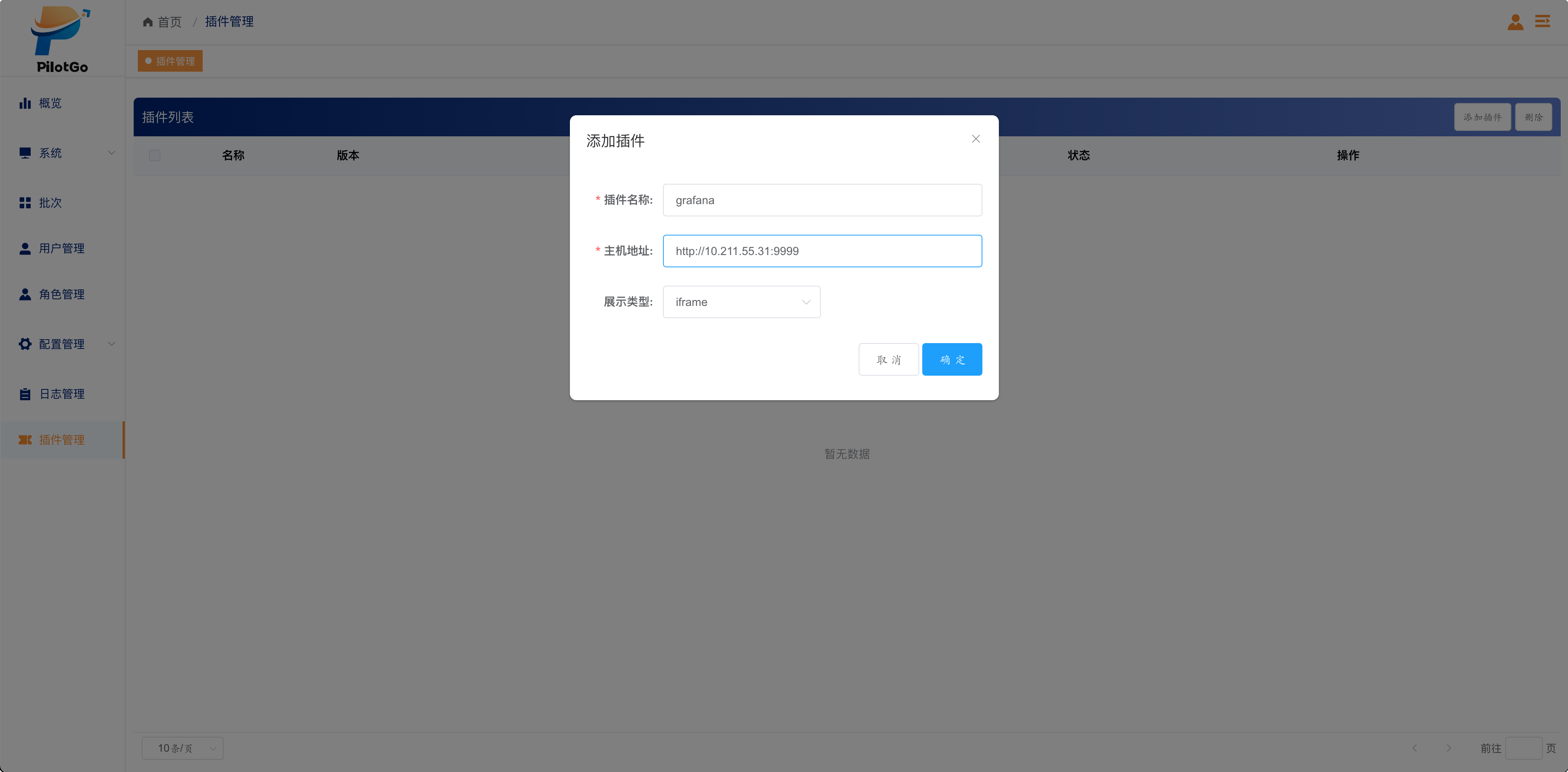Toggle the select-all checkbox in table header
The height and width of the screenshot is (772, 1568).
(x=155, y=155)
